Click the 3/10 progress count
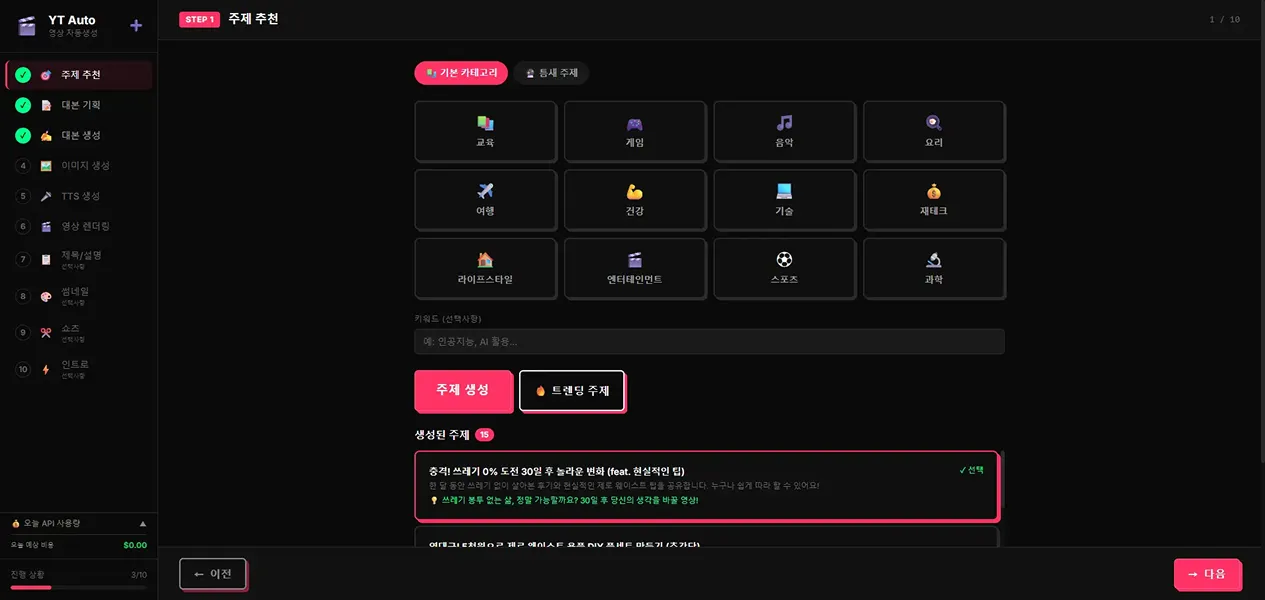 (x=139, y=575)
